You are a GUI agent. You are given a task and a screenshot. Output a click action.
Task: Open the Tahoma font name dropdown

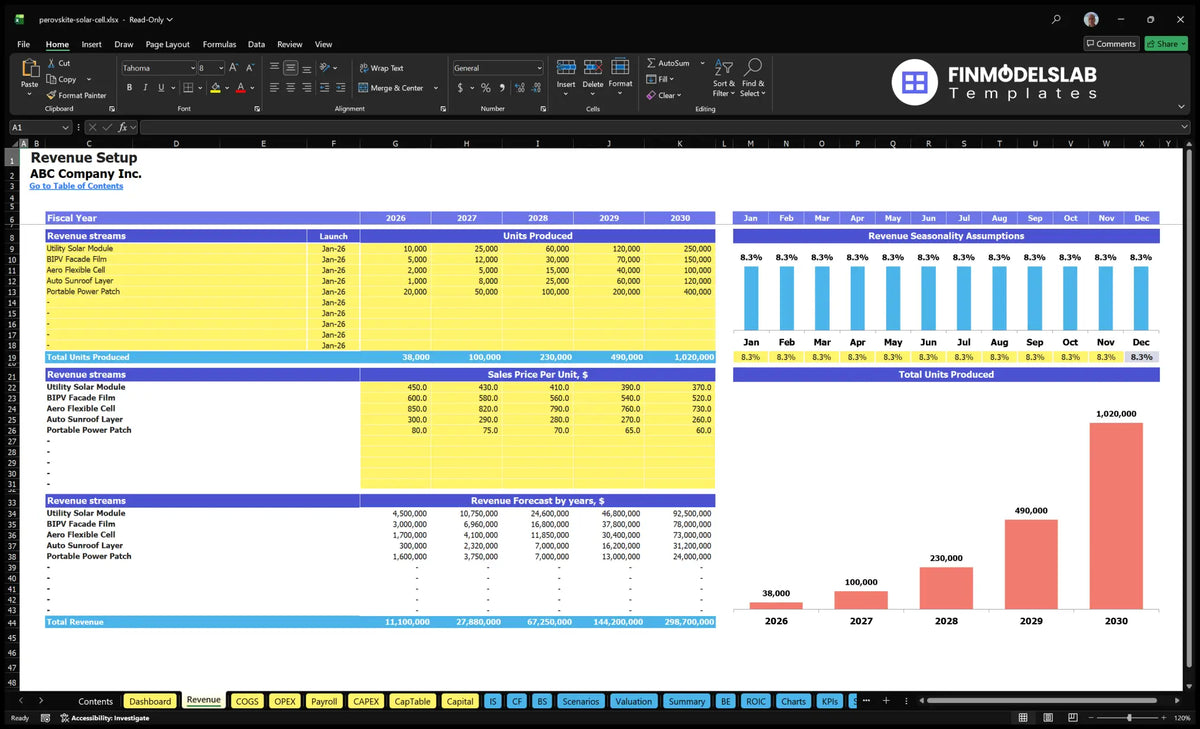191,68
